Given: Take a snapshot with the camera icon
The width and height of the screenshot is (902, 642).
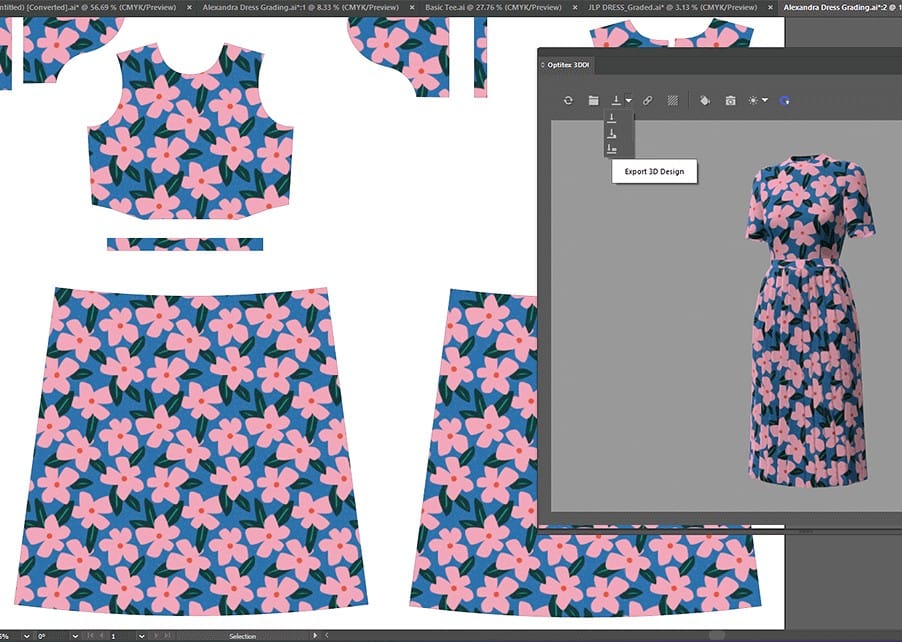Looking at the screenshot, I should click(731, 101).
